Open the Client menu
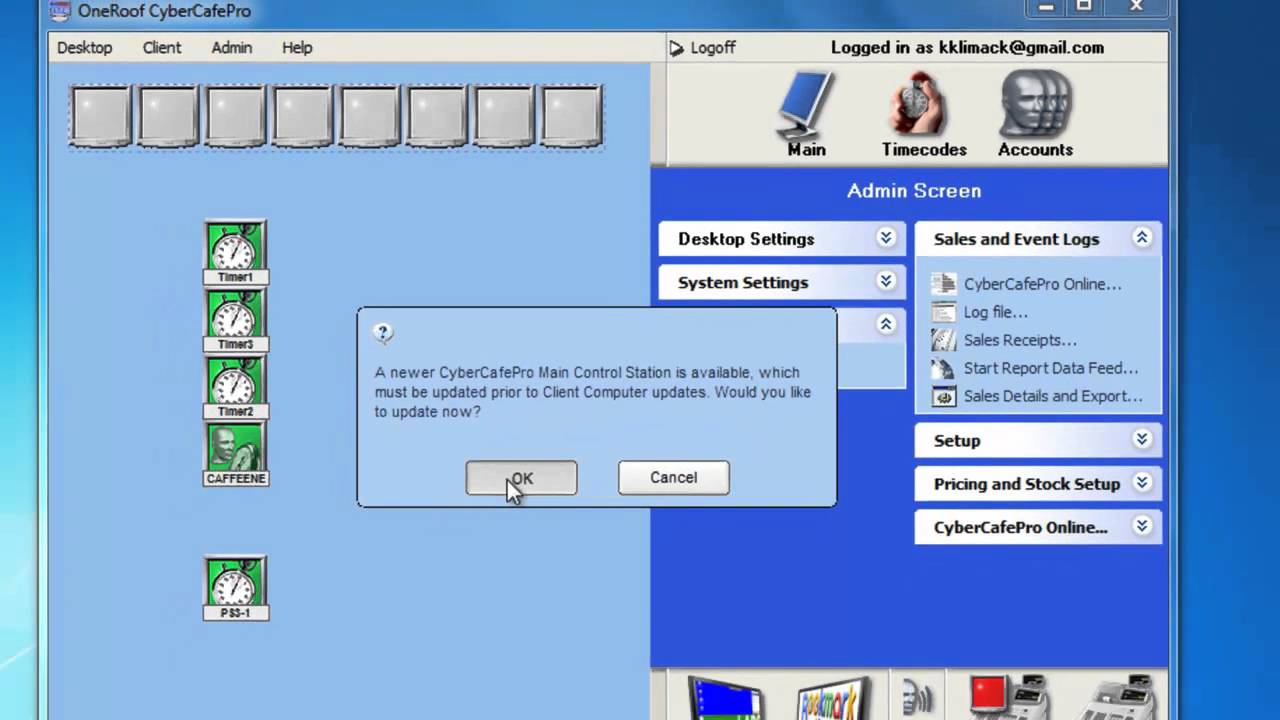Screen dimensions: 1280x720 162,47
